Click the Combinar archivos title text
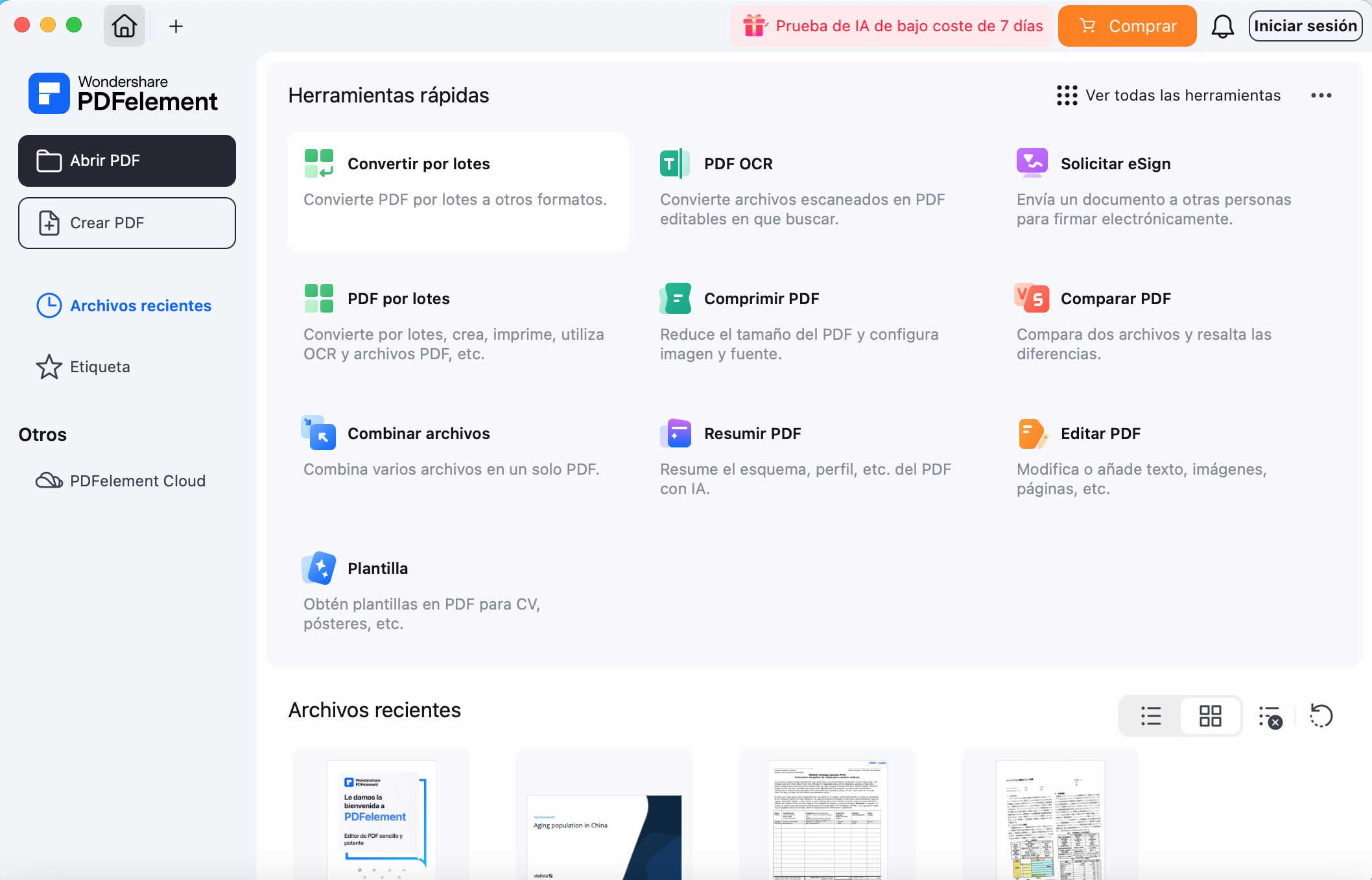 419,433
